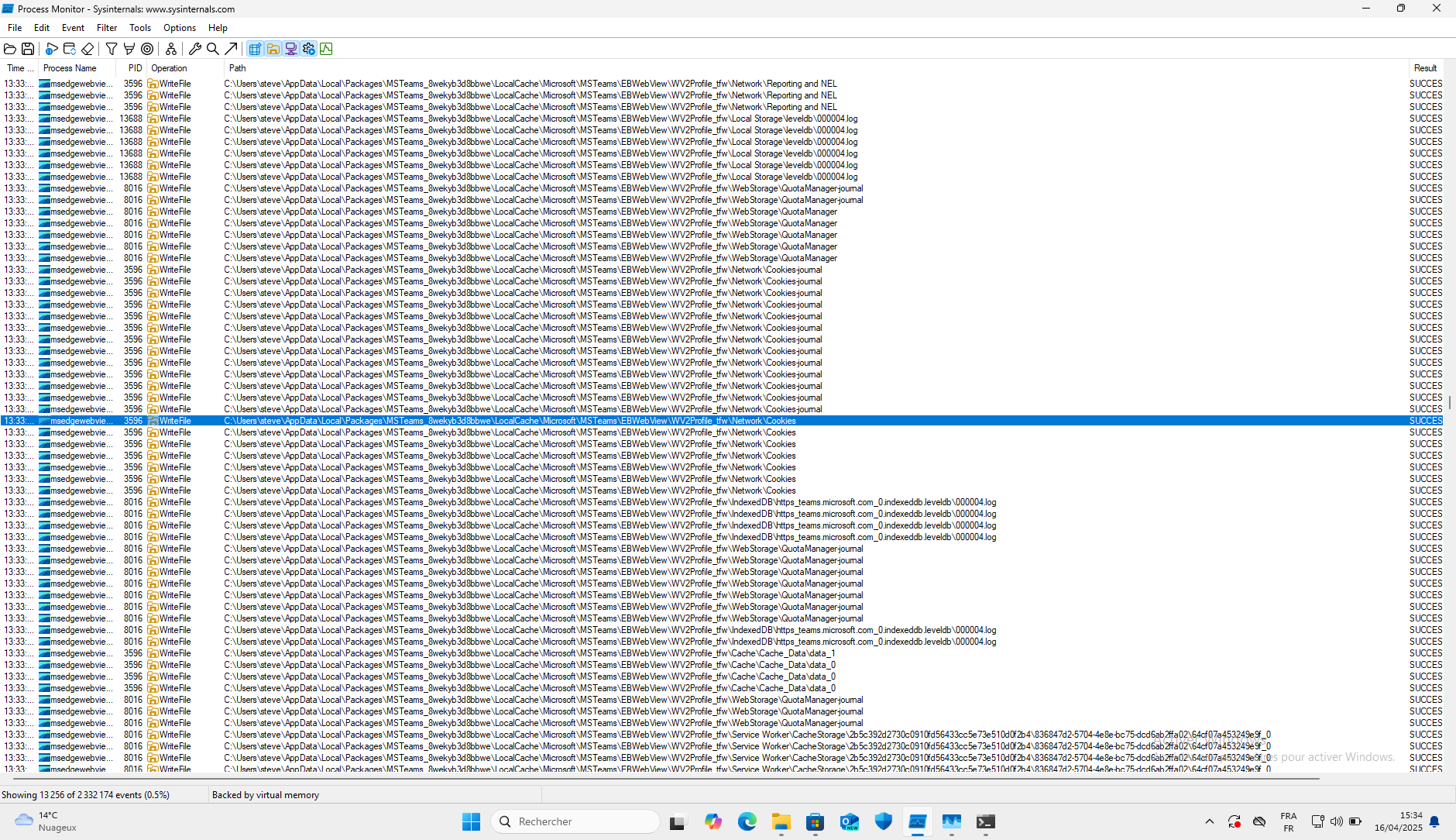Image resolution: width=1456 pixels, height=840 pixels.
Task: Click the Operation column header
Action: pos(169,68)
